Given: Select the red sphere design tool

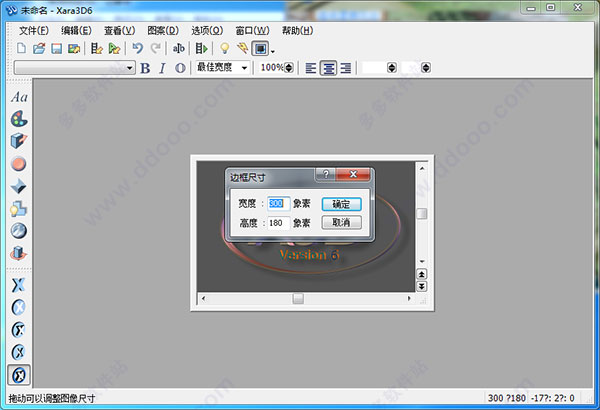Looking at the screenshot, I should point(19,164).
